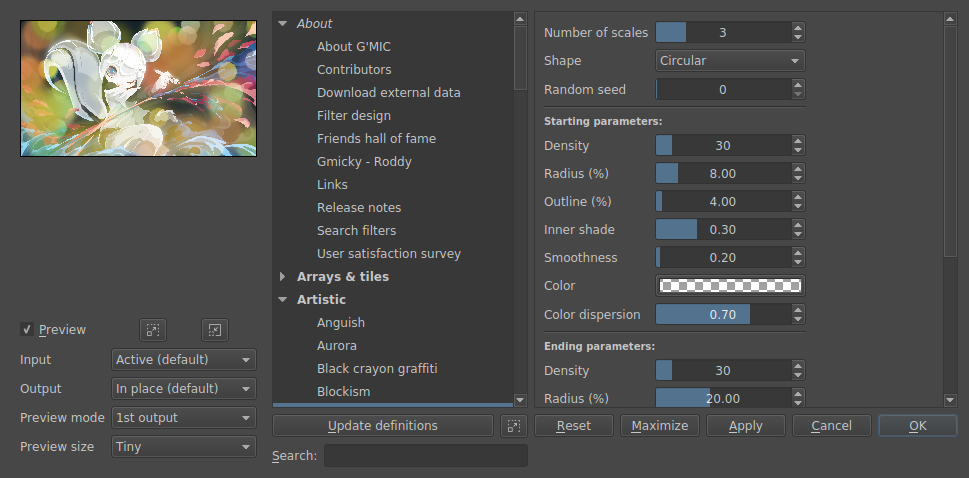Viewport: 969px width, 478px height.
Task: Decrease starting Density with down arrow
Action: [x=797, y=151]
